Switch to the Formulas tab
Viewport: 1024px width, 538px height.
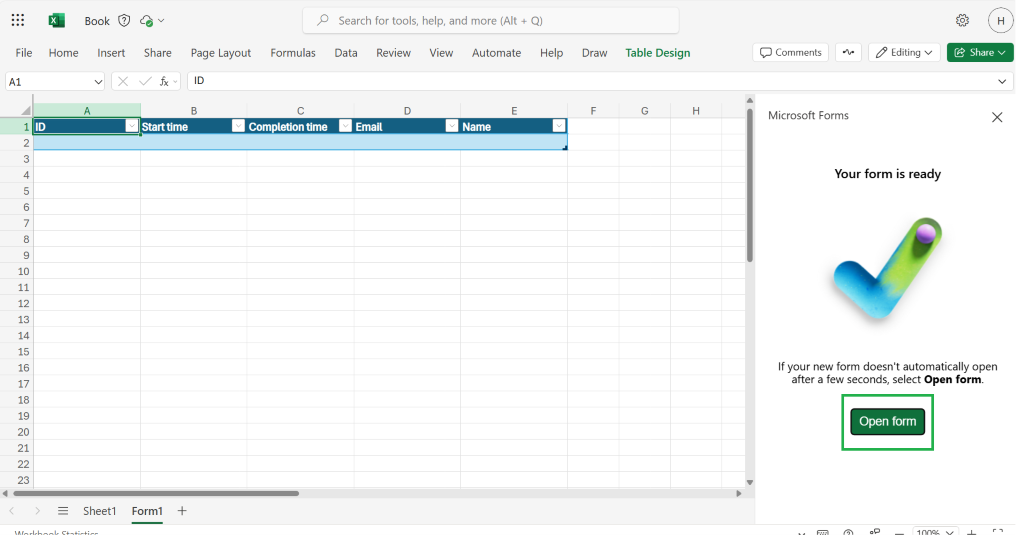[x=293, y=53]
